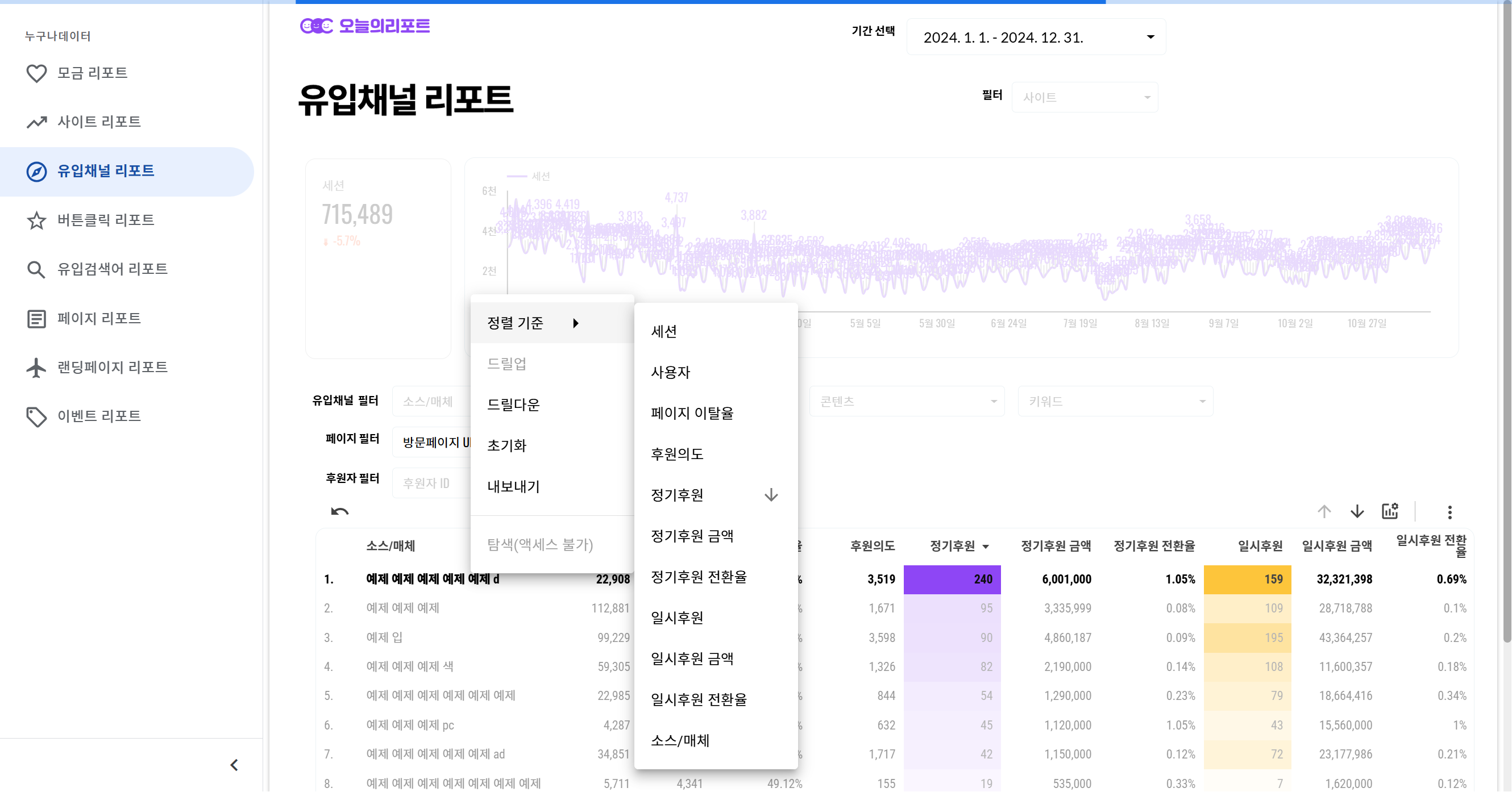Click the 소스/매체 column header

point(391,546)
